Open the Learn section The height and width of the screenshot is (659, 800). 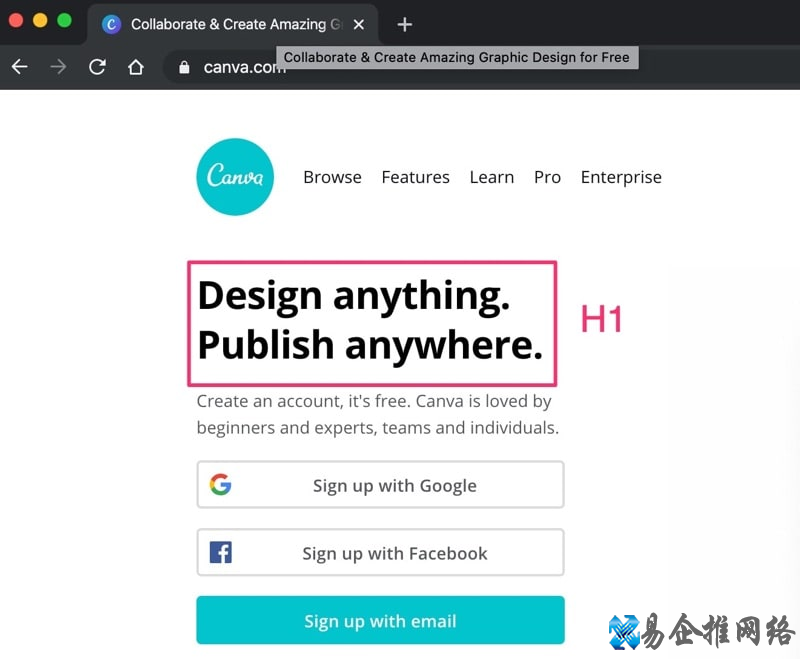[491, 177]
